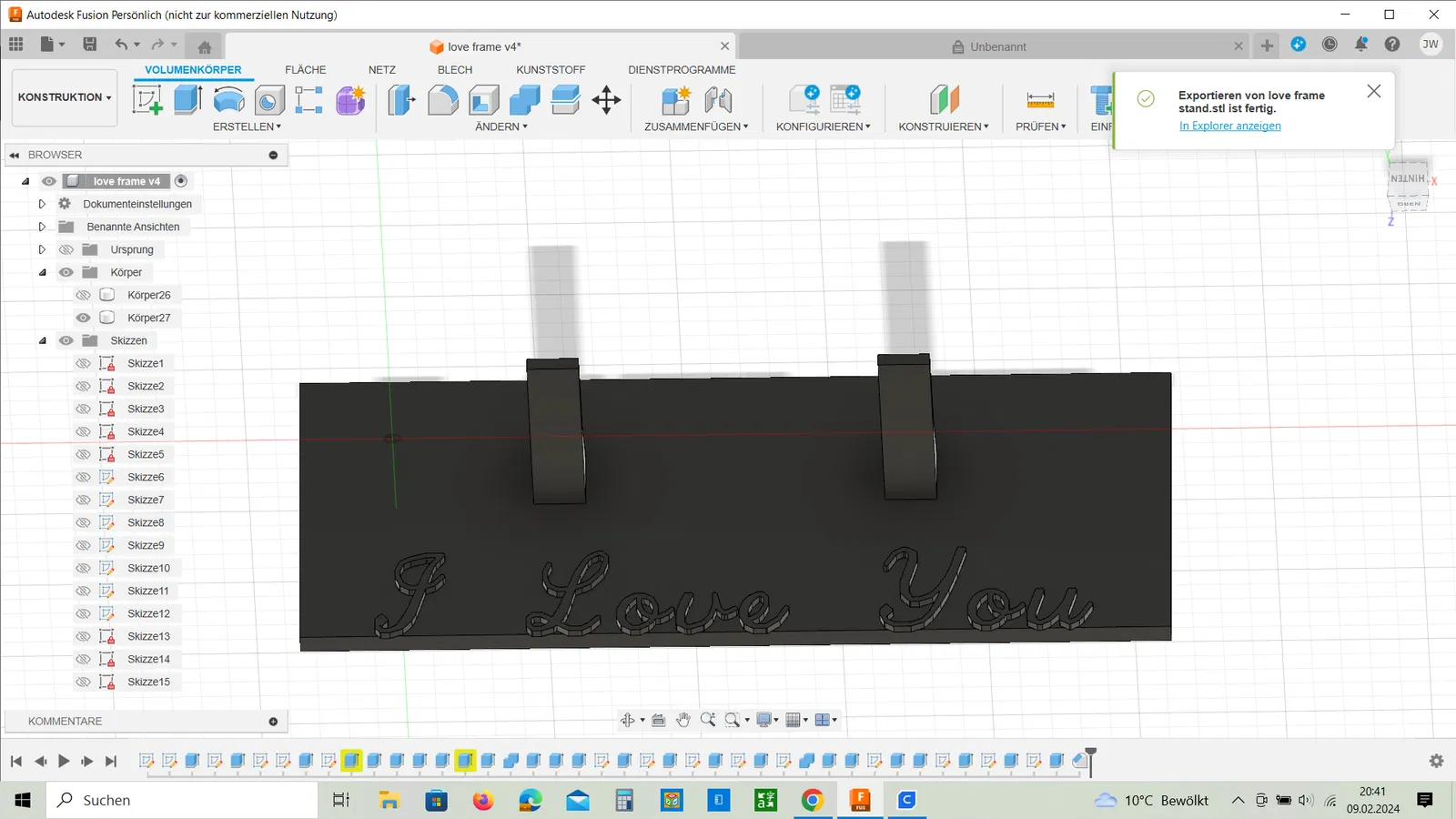Show Skizze15 using its eye icon
This screenshot has height=819, width=1456.
point(83,682)
